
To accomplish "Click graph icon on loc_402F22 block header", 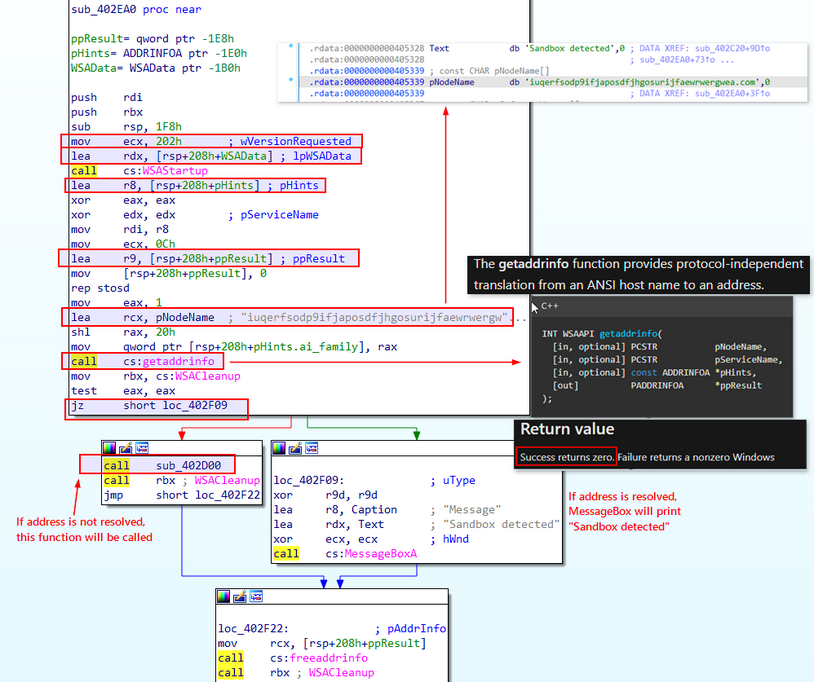I will [256, 596].
